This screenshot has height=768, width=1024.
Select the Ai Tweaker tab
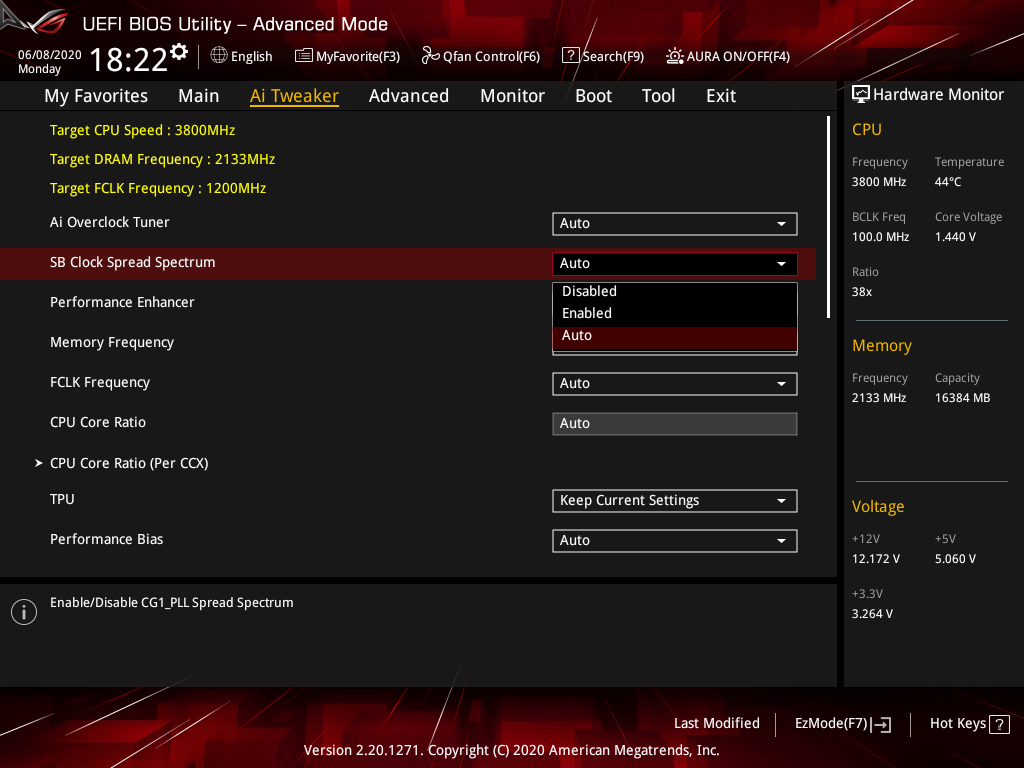(294, 96)
